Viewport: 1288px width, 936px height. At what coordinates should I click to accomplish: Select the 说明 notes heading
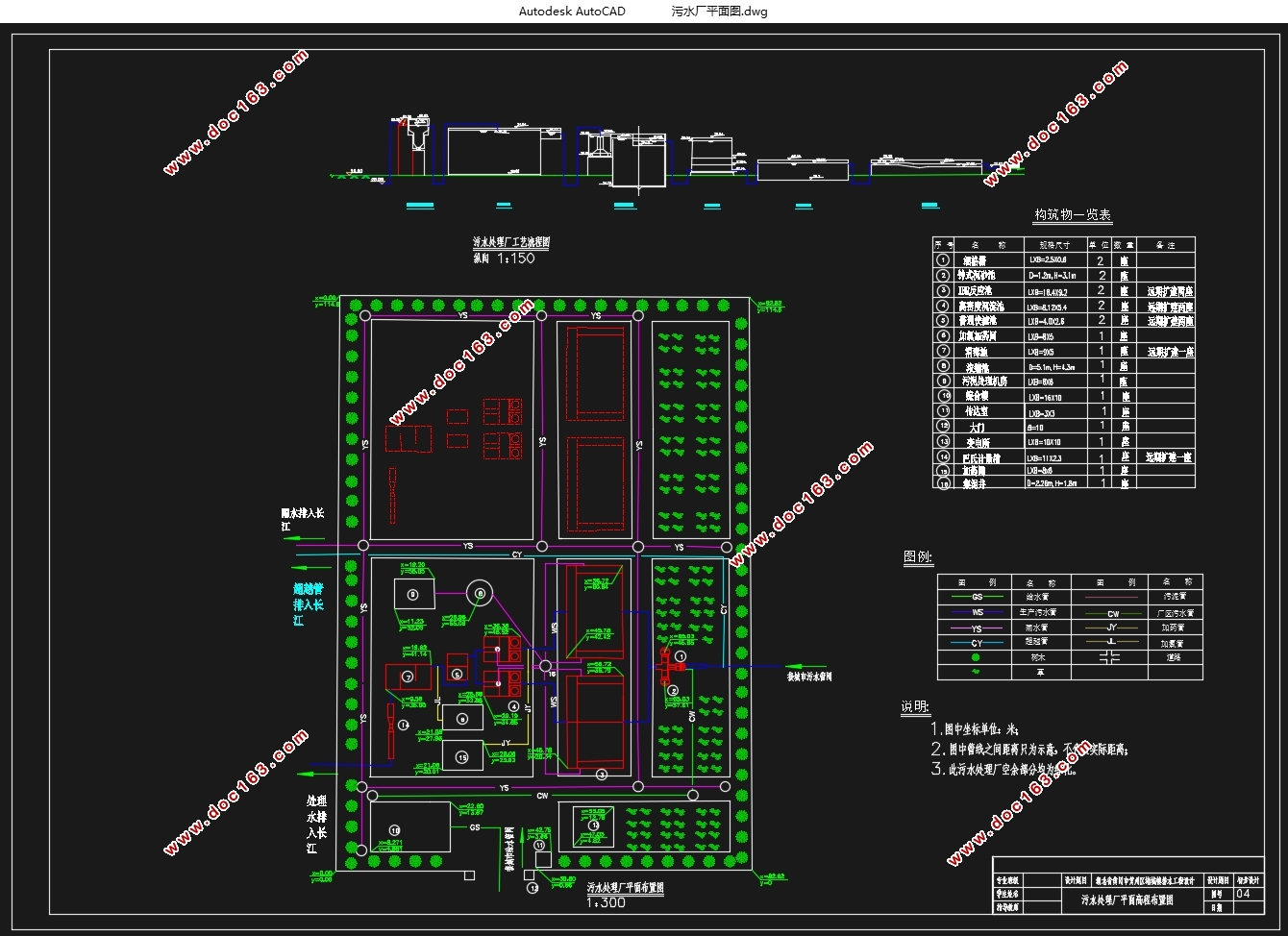(915, 707)
